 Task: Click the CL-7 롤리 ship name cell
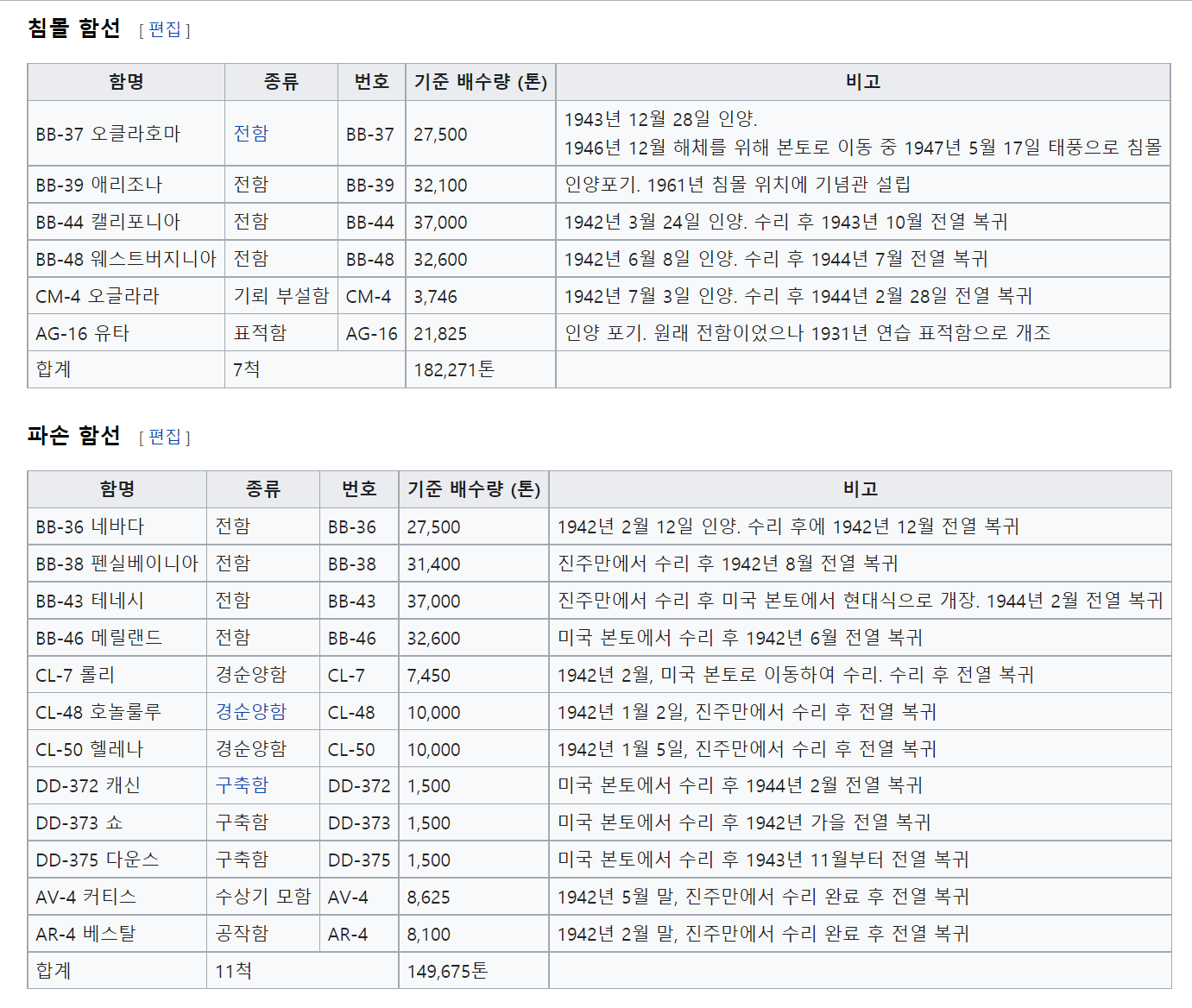point(117,675)
